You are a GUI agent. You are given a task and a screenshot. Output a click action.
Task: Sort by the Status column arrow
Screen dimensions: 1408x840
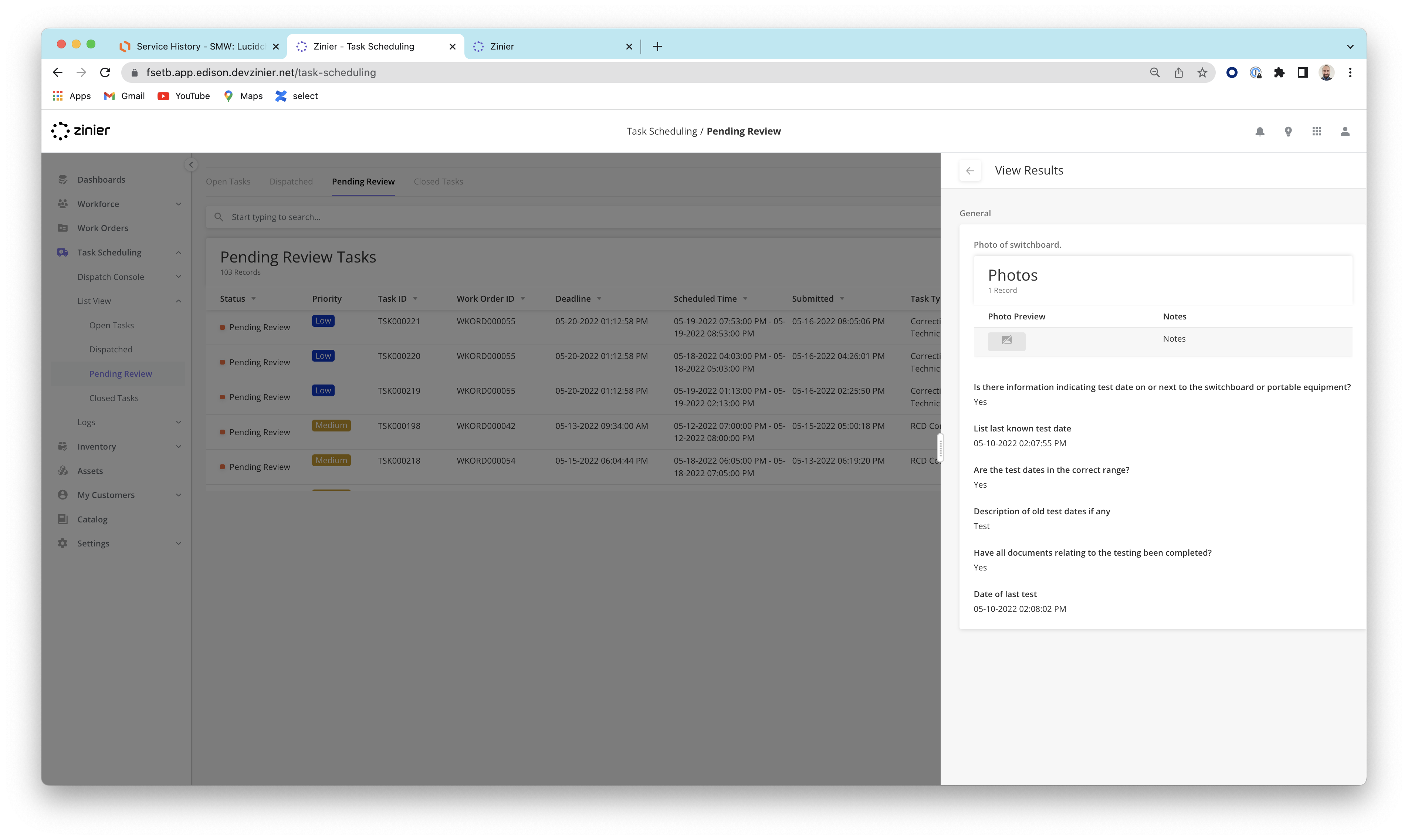(254, 298)
